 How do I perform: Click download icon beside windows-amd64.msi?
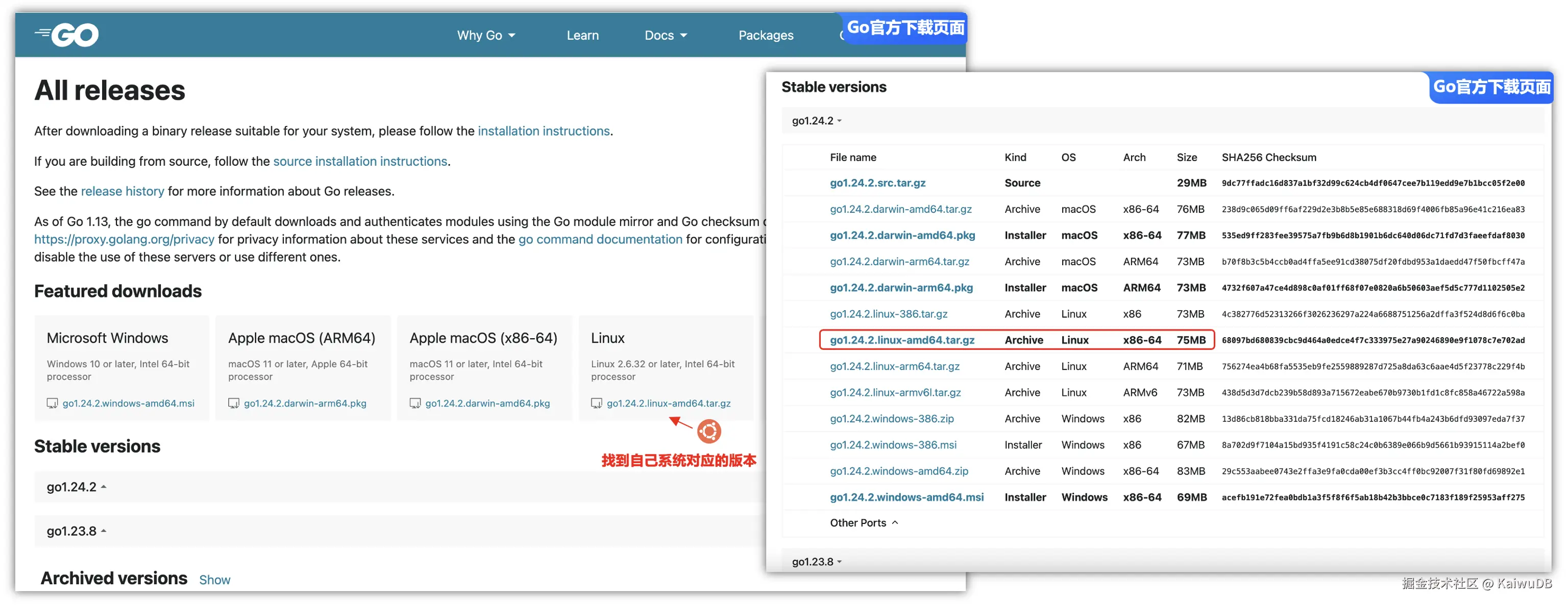coord(53,403)
